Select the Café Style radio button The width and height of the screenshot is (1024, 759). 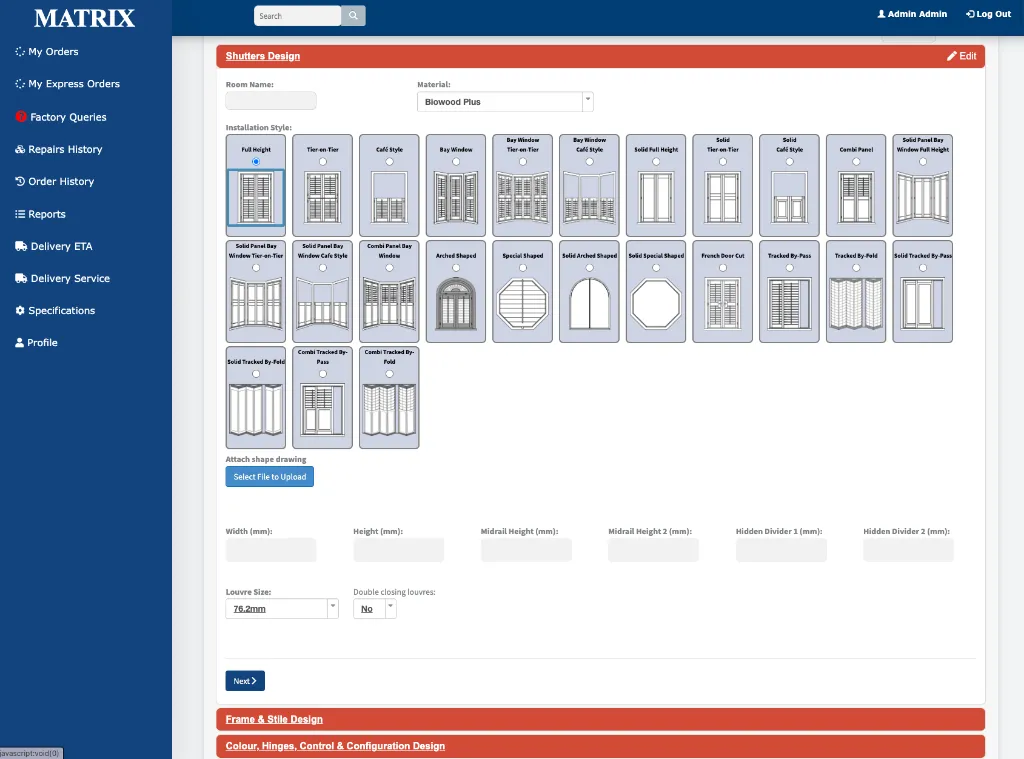(x=389, y=161)
